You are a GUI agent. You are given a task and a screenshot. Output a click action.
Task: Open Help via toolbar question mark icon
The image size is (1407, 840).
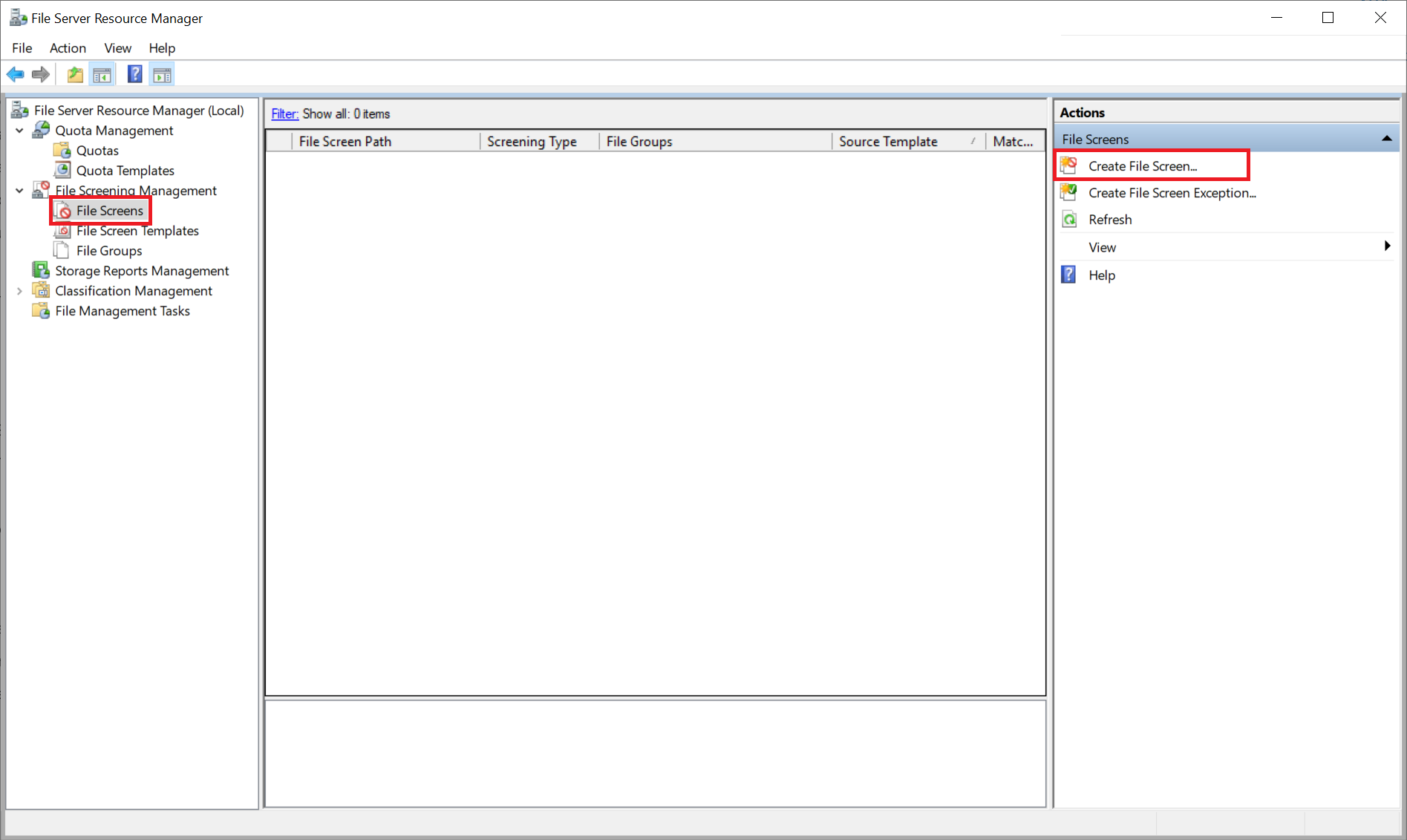[x=134, y=74]
